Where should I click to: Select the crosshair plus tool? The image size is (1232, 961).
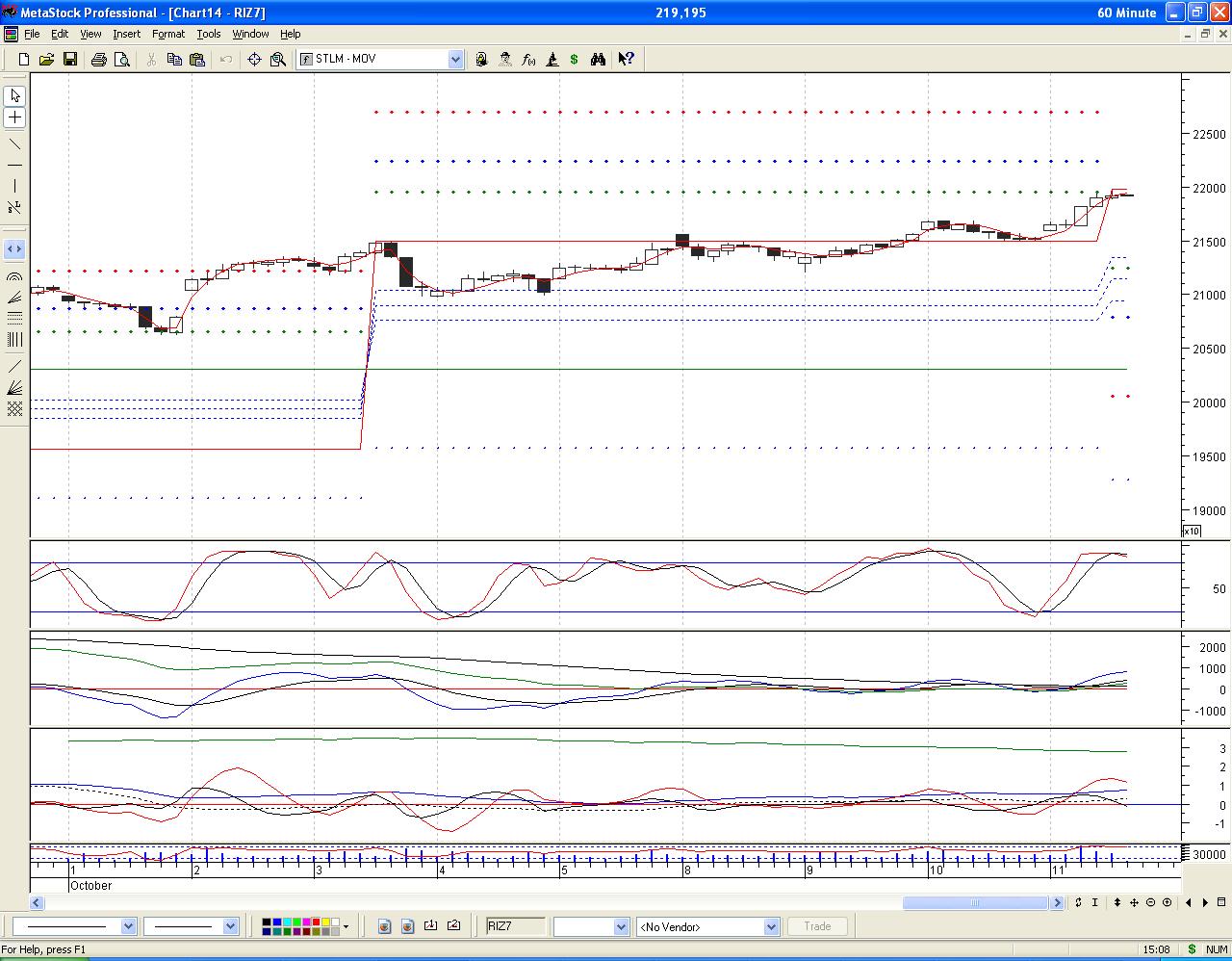(14, 117)
